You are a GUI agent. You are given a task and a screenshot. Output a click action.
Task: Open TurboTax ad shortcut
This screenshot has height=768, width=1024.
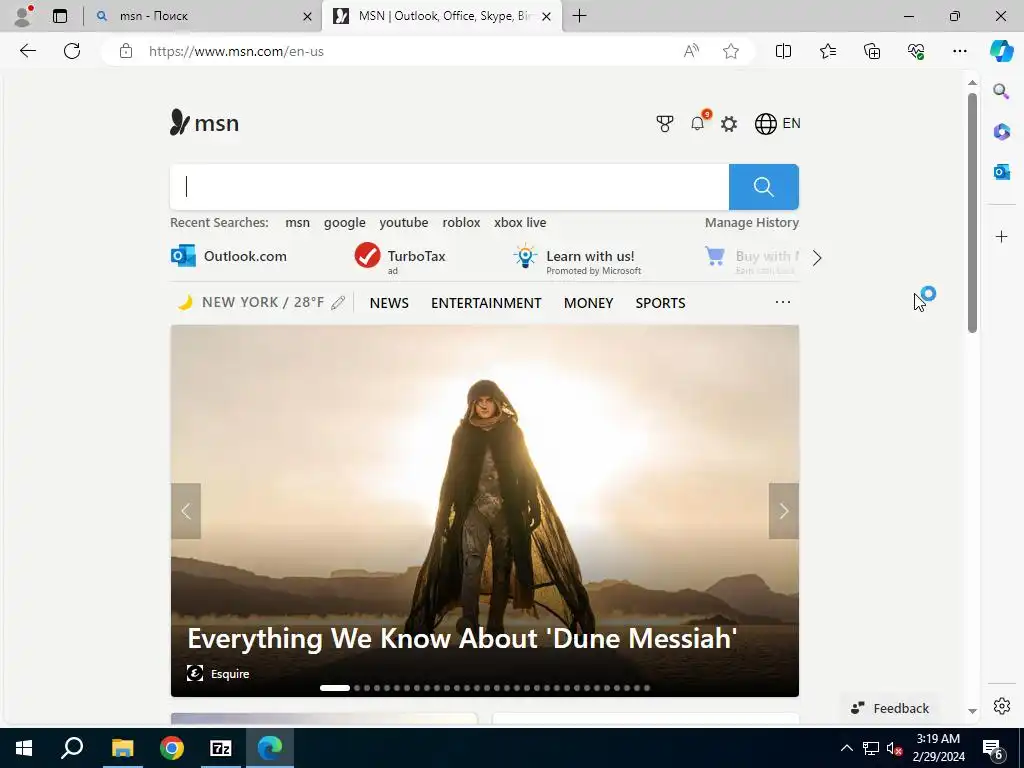click(400, 257)
